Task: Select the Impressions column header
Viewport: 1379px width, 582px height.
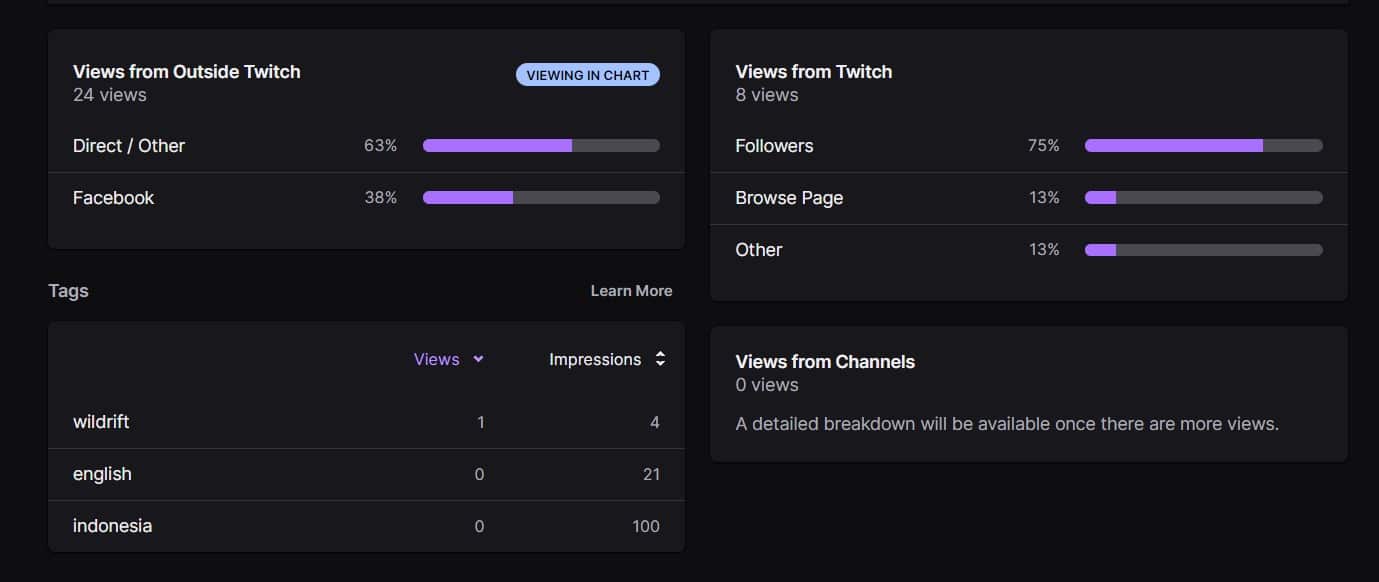Action: (595, 358)
